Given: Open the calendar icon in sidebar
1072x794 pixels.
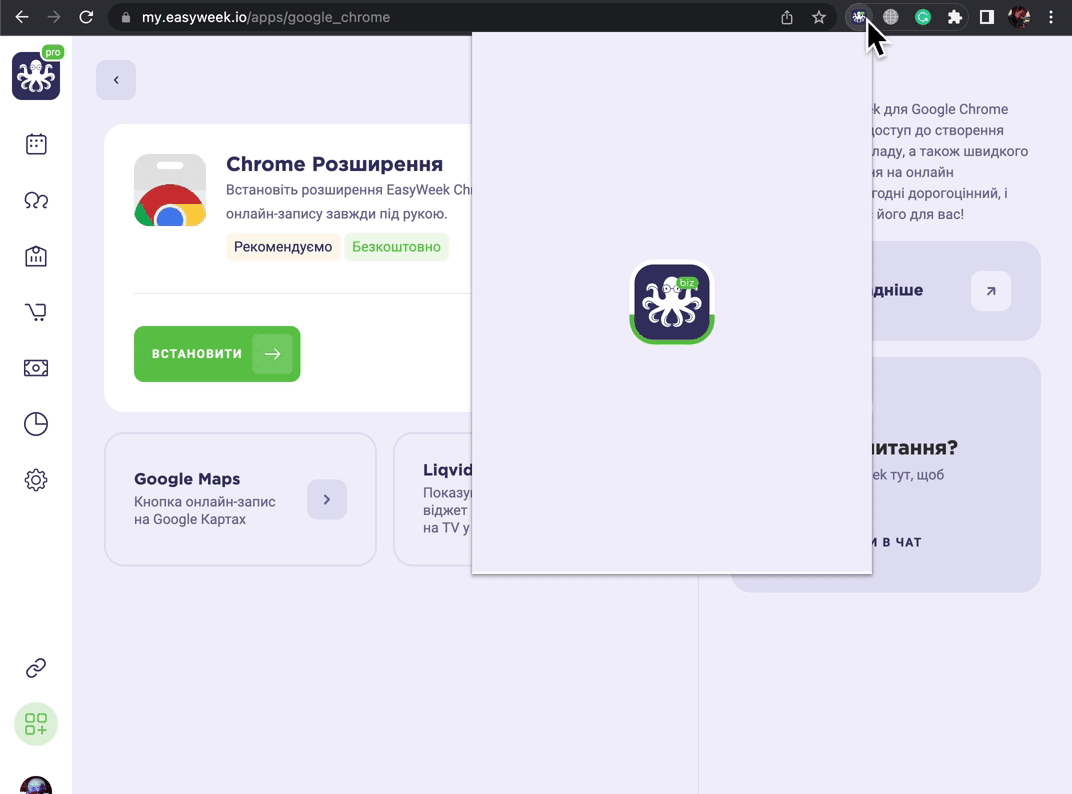Looking at the screenshot, I should (36, 144).
